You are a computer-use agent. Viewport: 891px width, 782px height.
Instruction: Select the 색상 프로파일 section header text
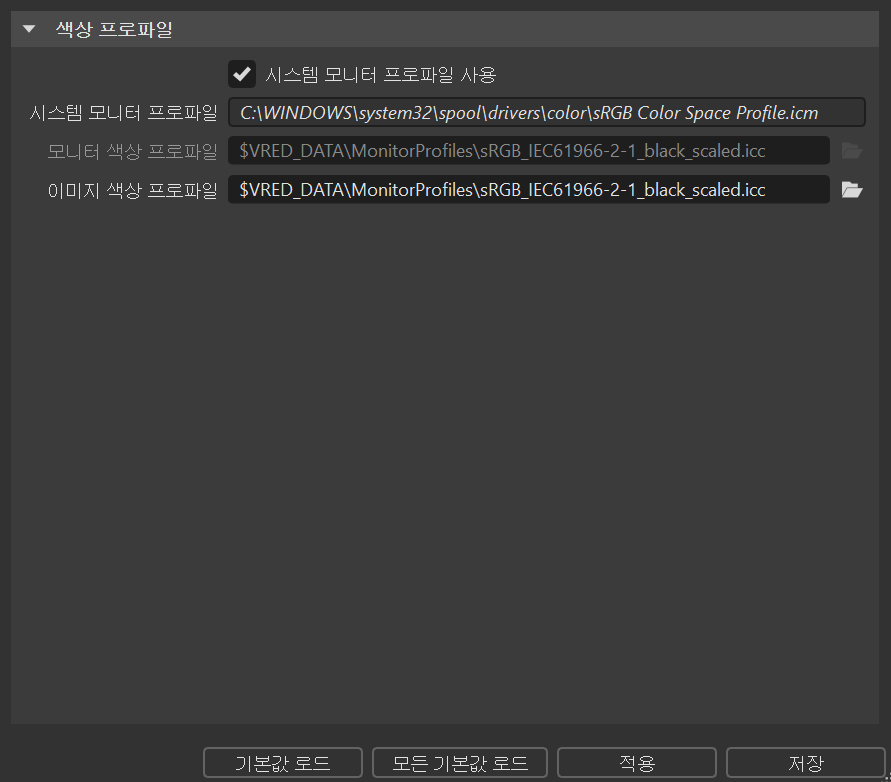point(114,29)
